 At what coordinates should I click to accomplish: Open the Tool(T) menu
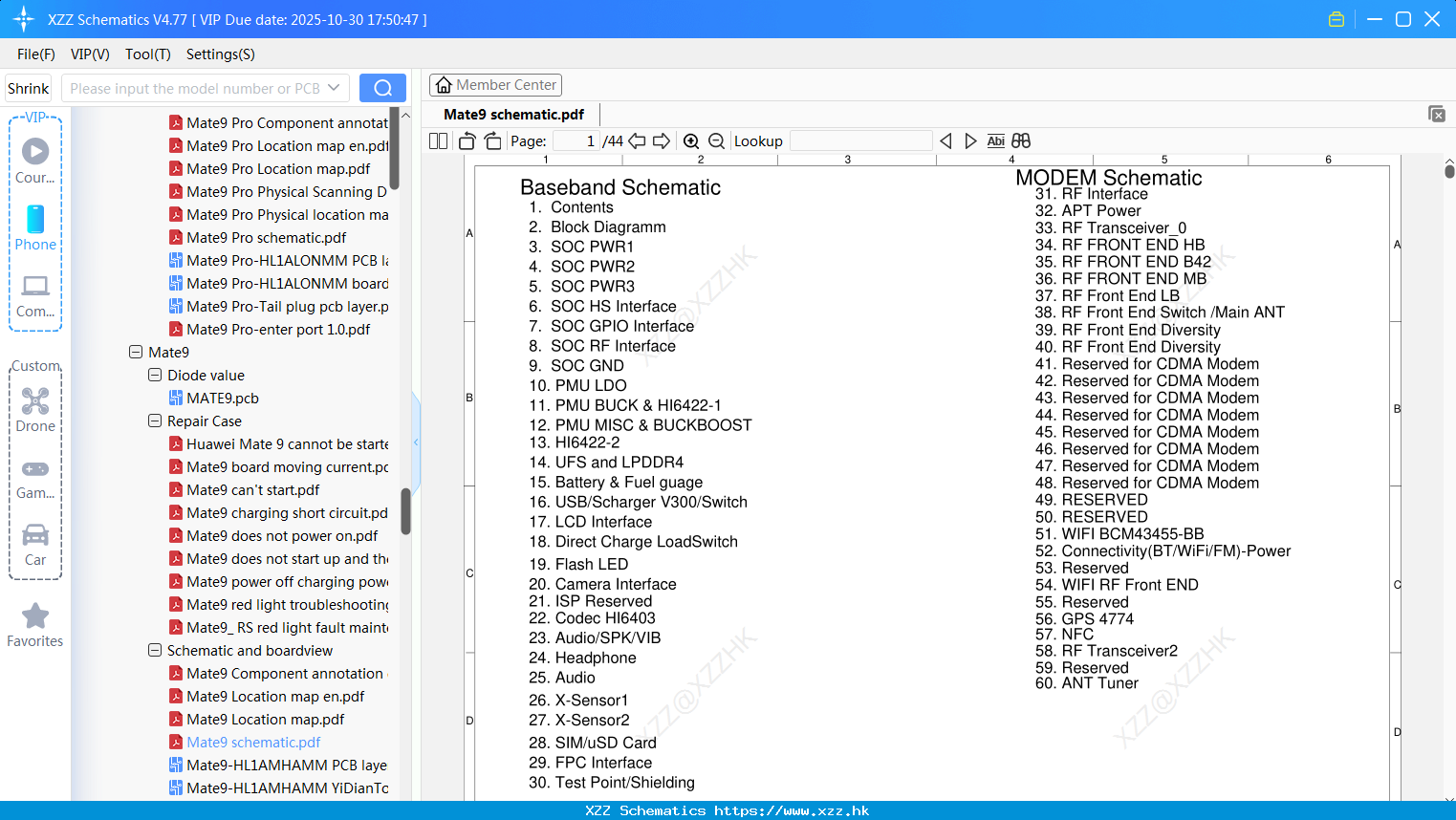148,54
